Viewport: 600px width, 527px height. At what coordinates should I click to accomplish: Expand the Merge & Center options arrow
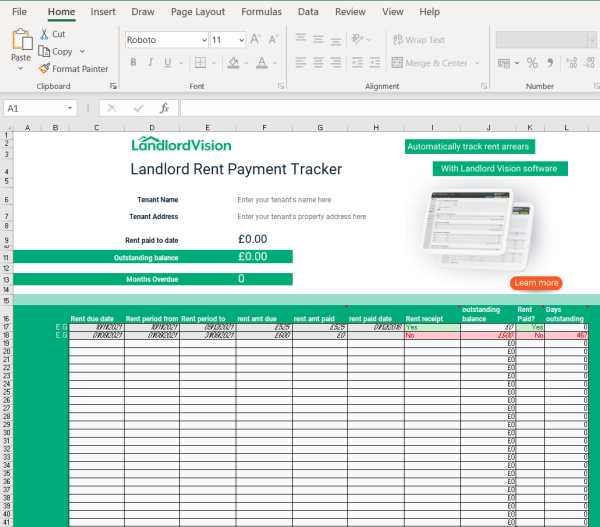tap(478, 63)
